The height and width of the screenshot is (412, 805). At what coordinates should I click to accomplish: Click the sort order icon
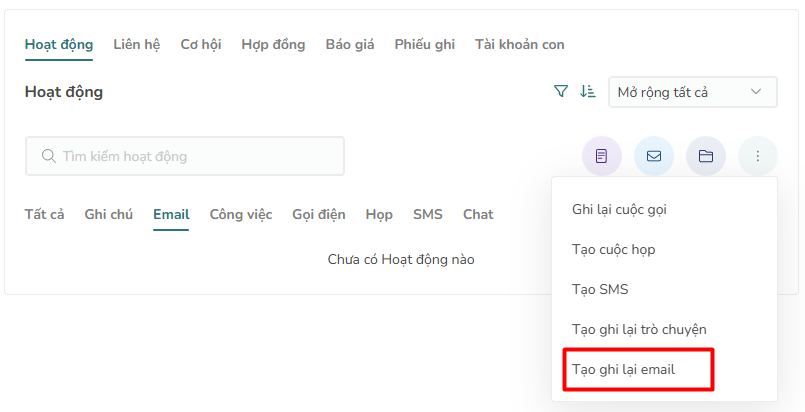(587, 92)
